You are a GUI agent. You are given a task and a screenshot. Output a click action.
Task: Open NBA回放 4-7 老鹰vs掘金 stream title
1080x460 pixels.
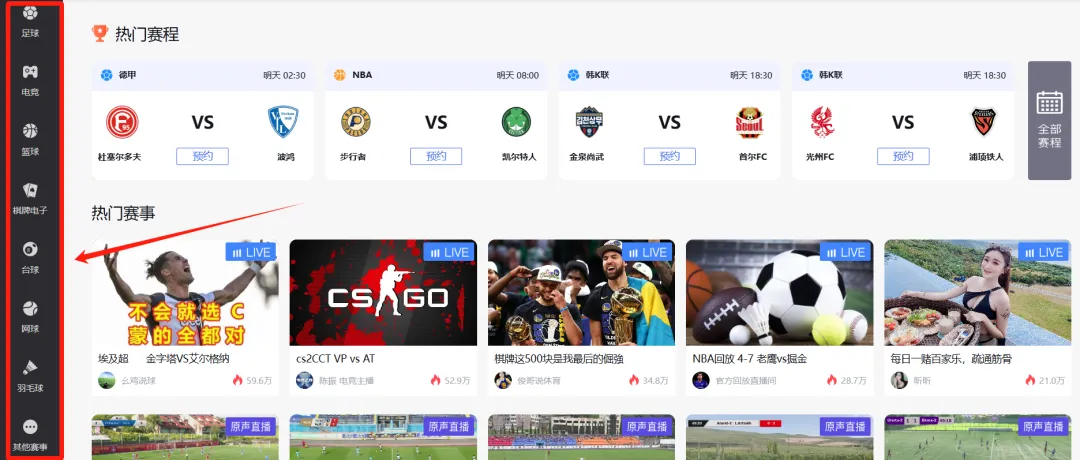[749, 359]
